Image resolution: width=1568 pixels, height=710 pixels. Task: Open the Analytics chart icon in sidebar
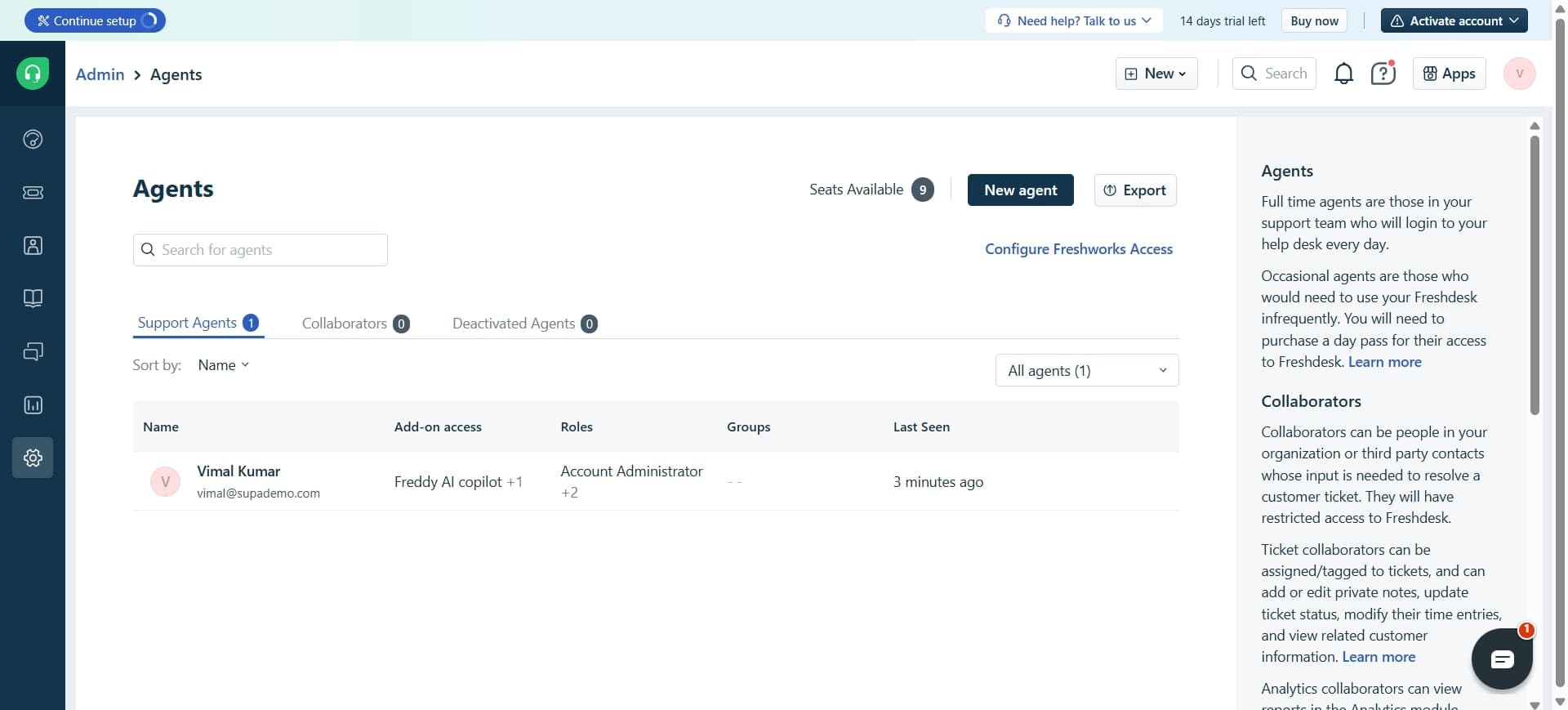pos(33,404)
